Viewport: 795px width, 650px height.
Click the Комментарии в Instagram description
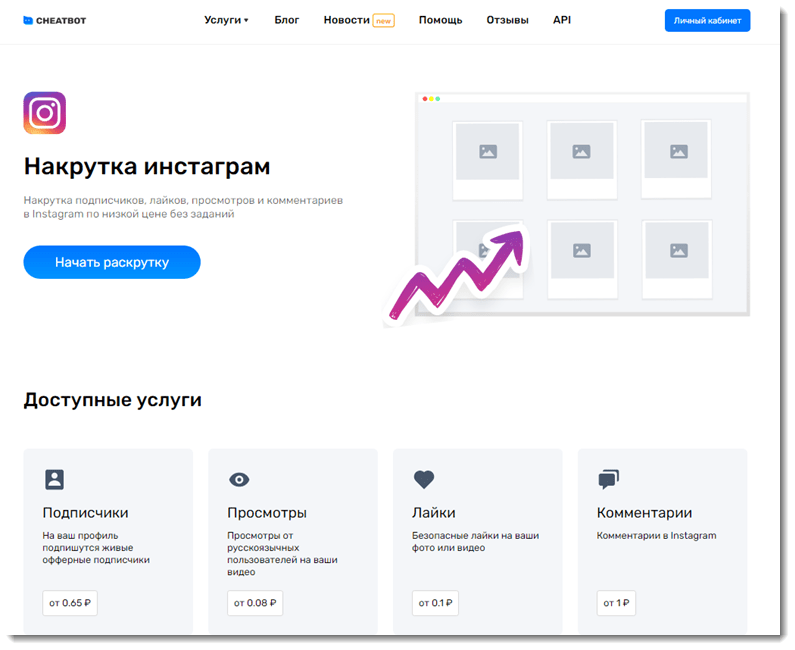(657, 535)
